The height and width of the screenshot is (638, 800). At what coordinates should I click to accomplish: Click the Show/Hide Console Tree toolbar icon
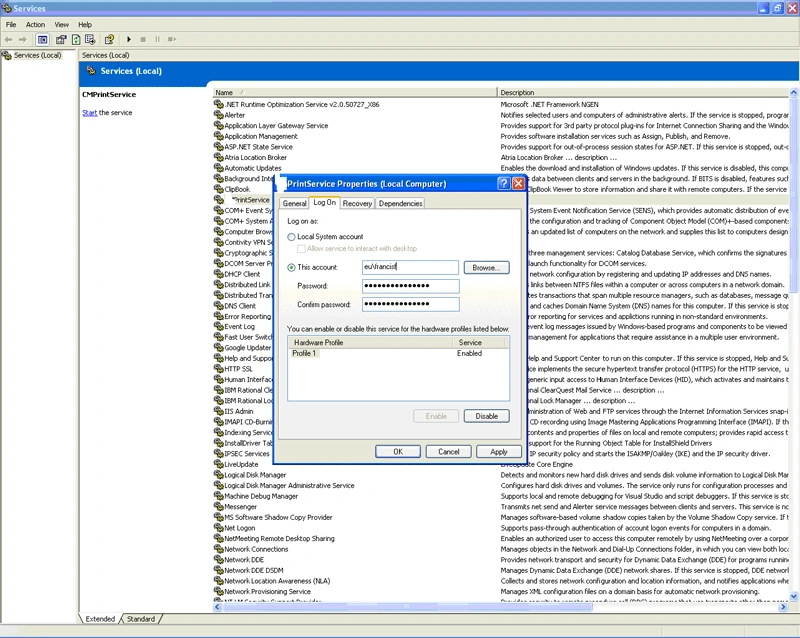click(43, 39)
